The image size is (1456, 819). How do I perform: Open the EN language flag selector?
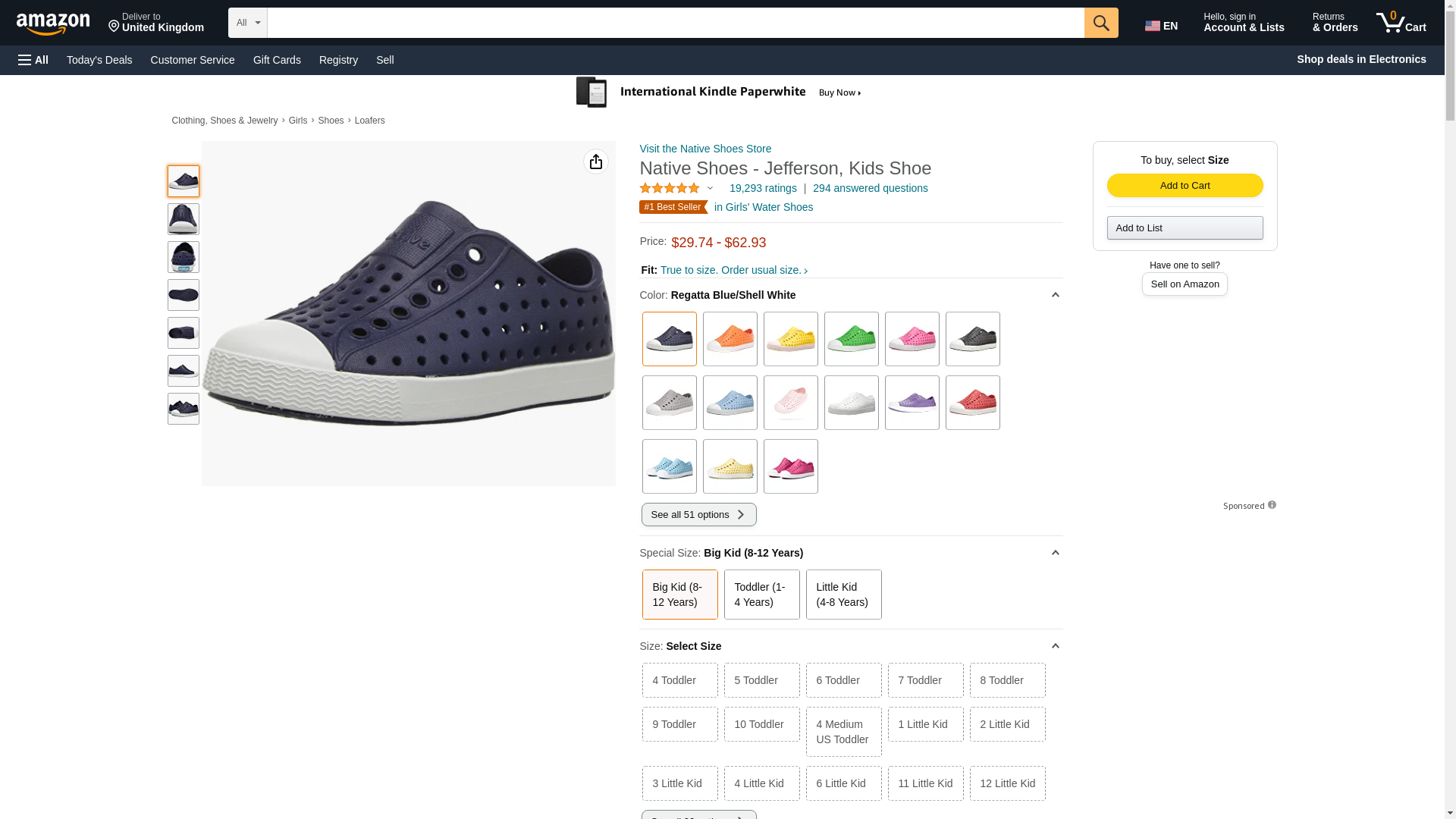pos(1161,26)
